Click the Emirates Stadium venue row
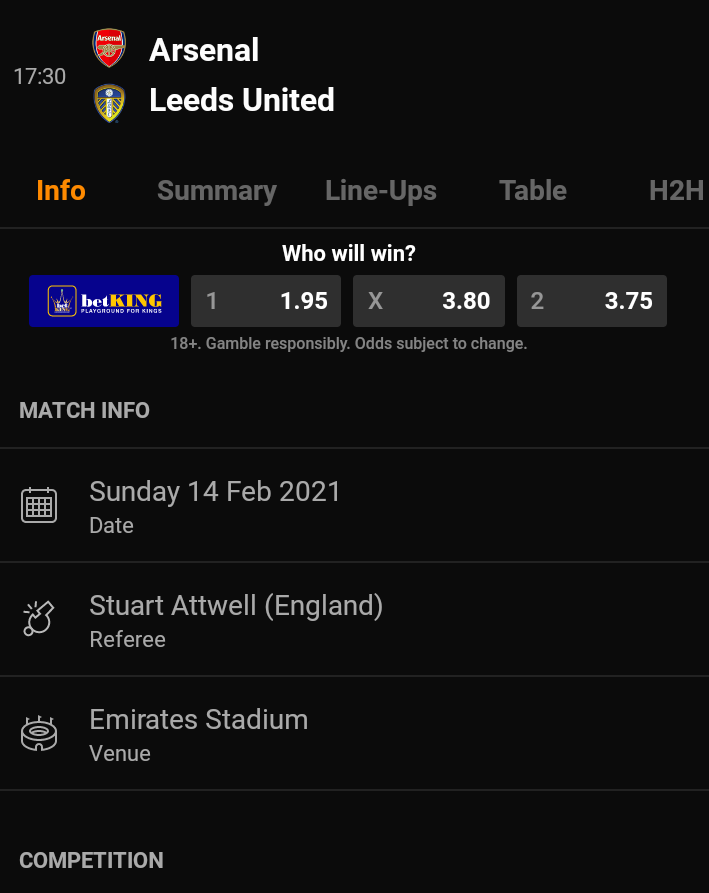 [x=354, y=734]
